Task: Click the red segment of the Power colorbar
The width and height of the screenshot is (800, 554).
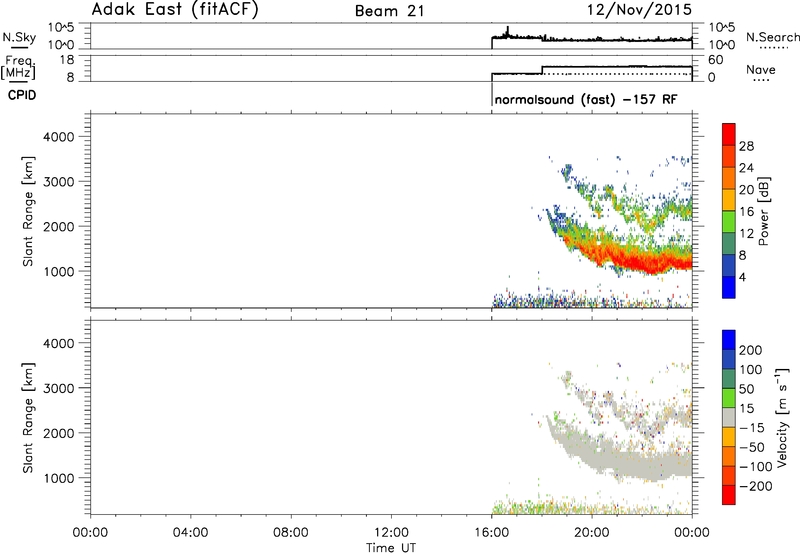Action: 729,134
